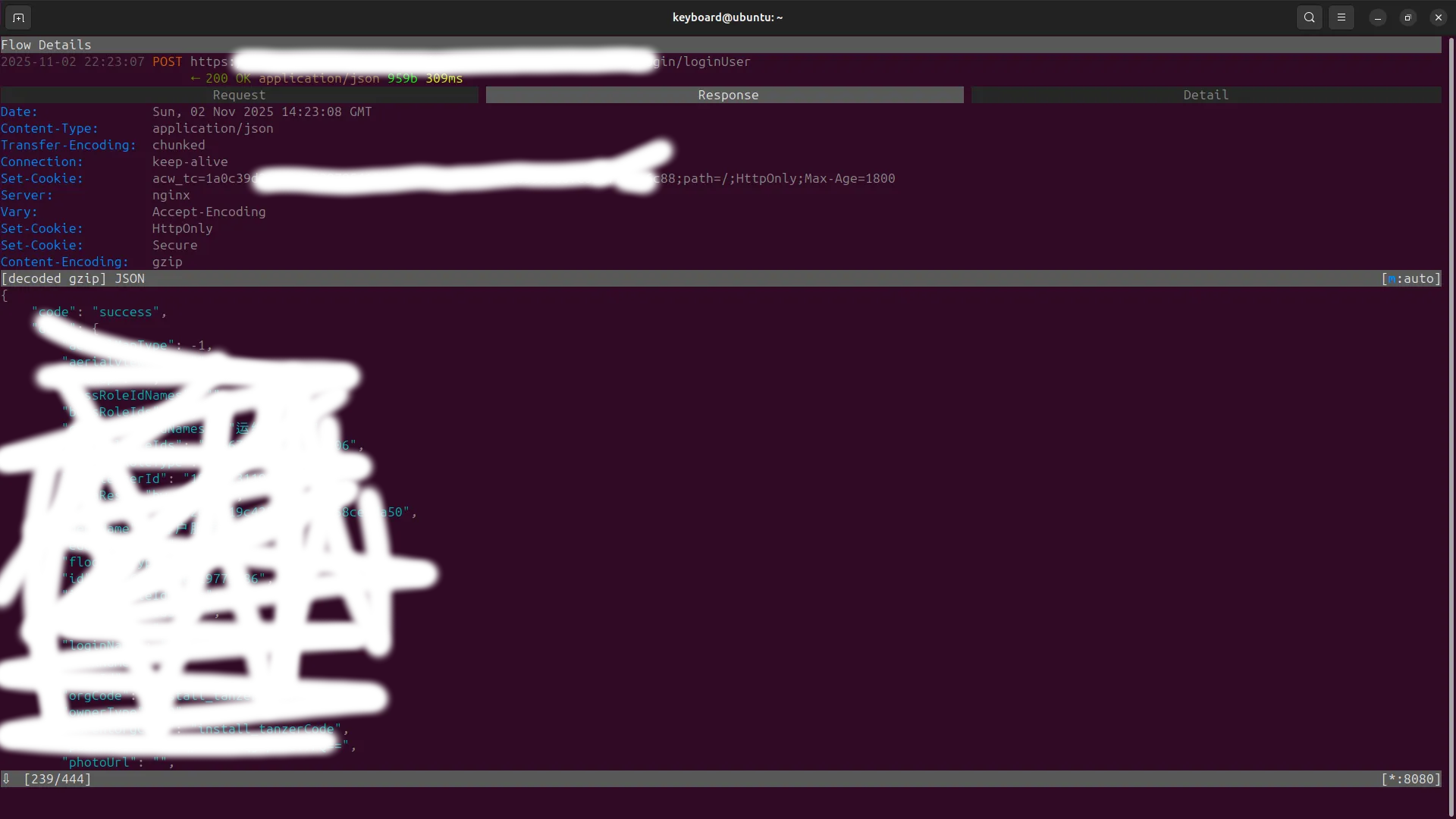Minimize the terminal window
The height and width of the screenshot is (819, 1456).
1378,17
